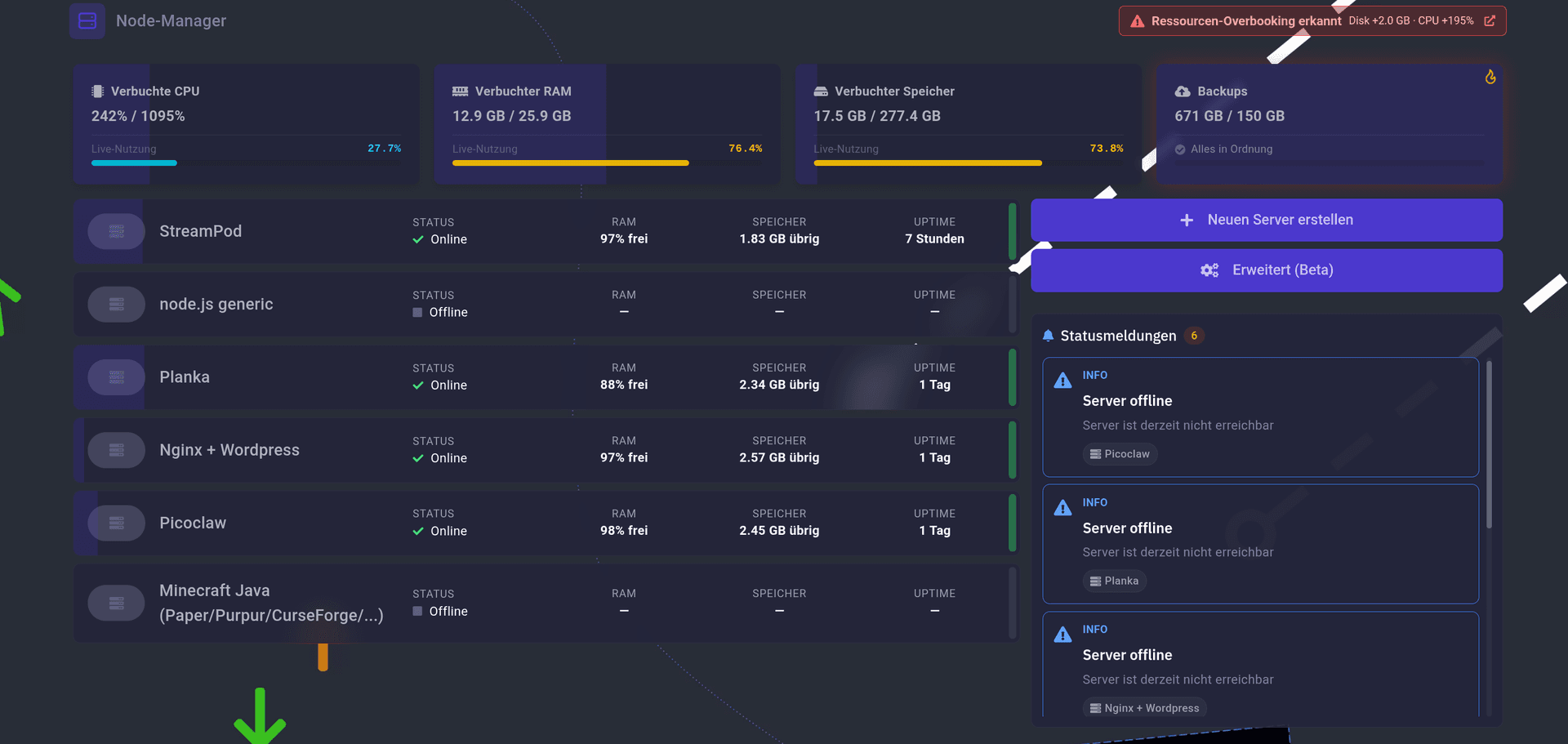Click the 12.9 GB / 25.9 GB RAM value

click(512, 116)
